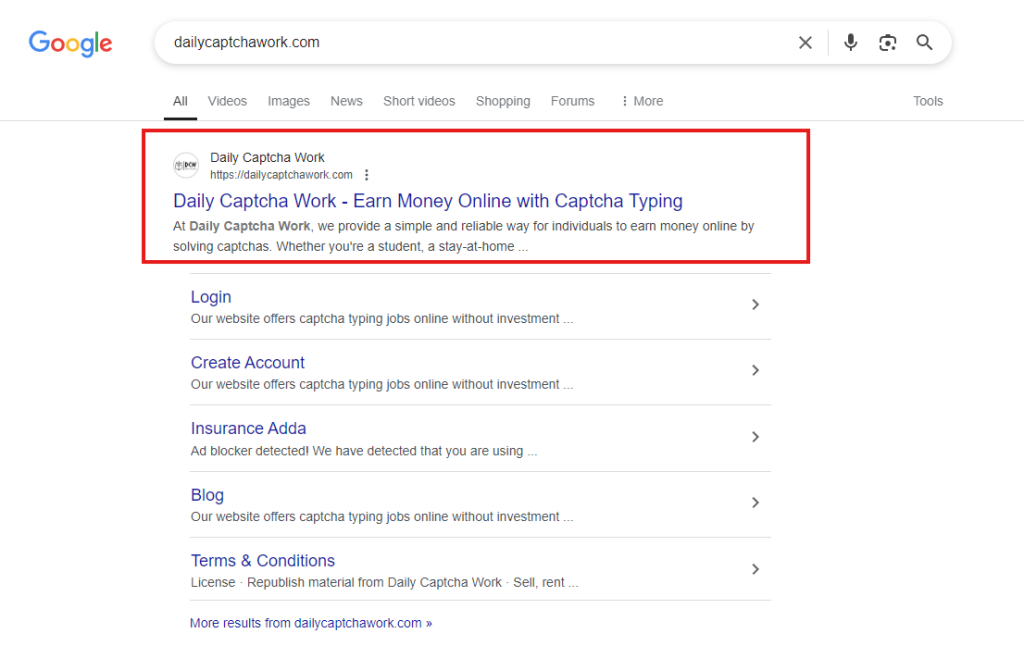Open the Login sitelink

211,297
